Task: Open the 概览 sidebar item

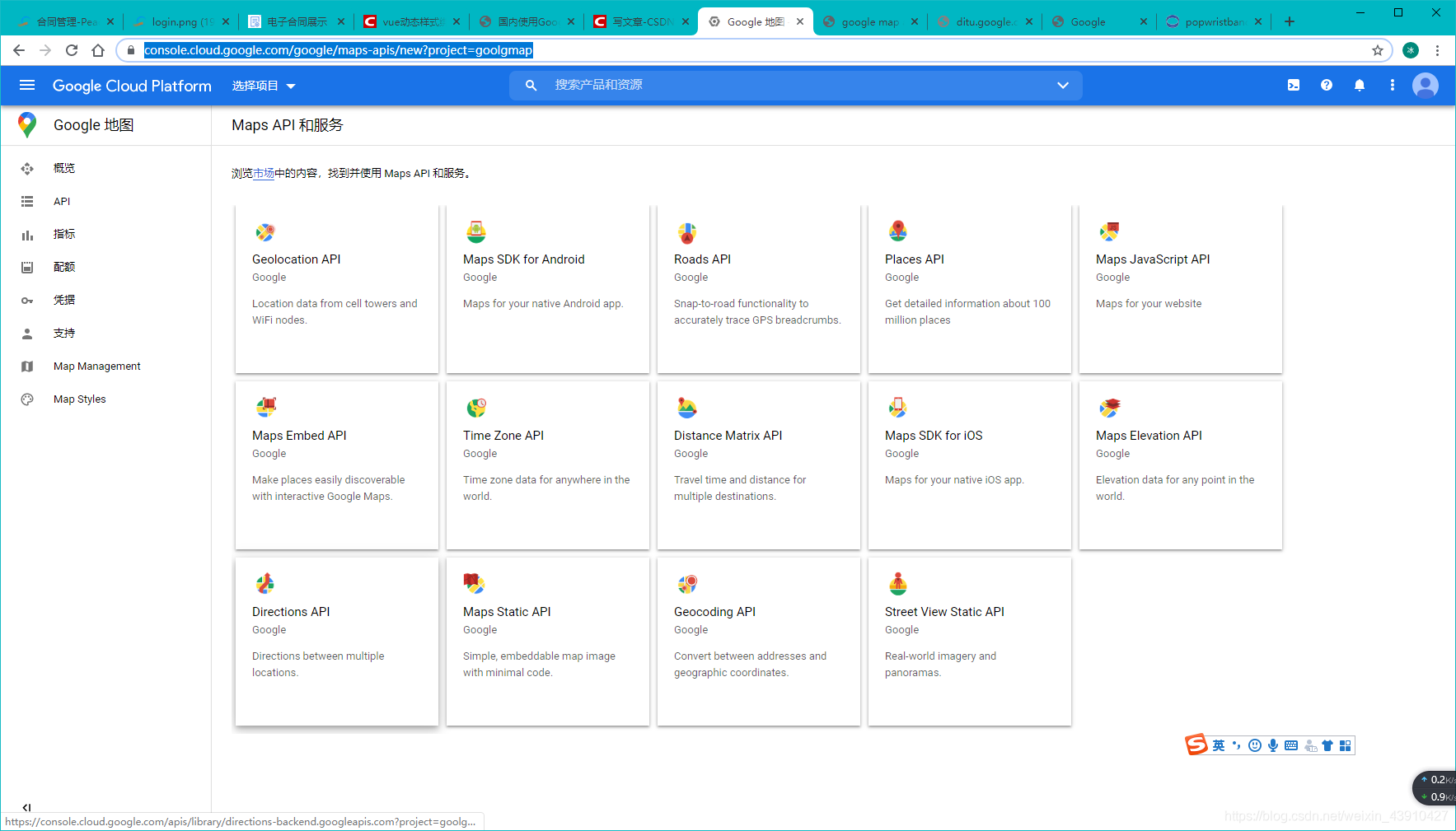Action: [64, 168]
